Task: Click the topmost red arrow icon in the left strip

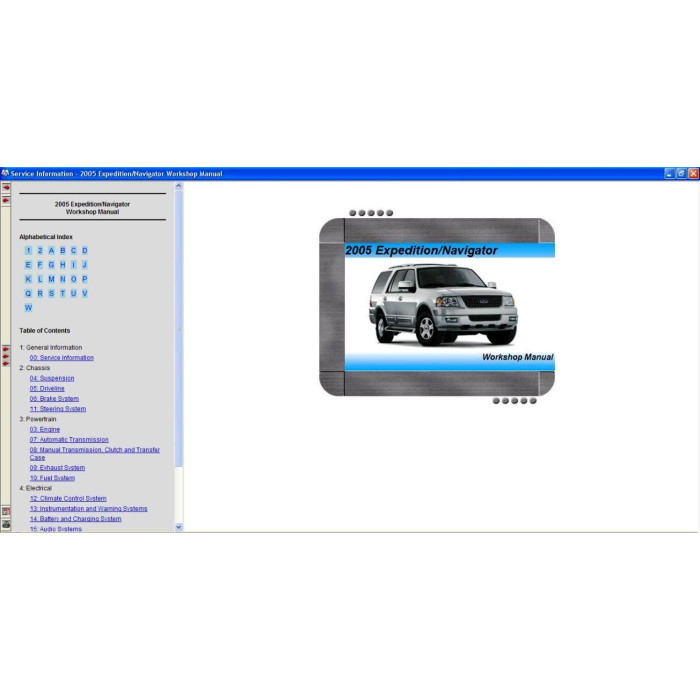Action: 6,187
